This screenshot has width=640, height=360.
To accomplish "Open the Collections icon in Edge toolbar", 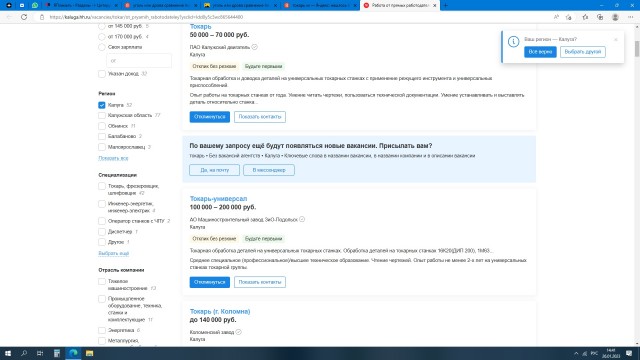I will coord(600,17).
